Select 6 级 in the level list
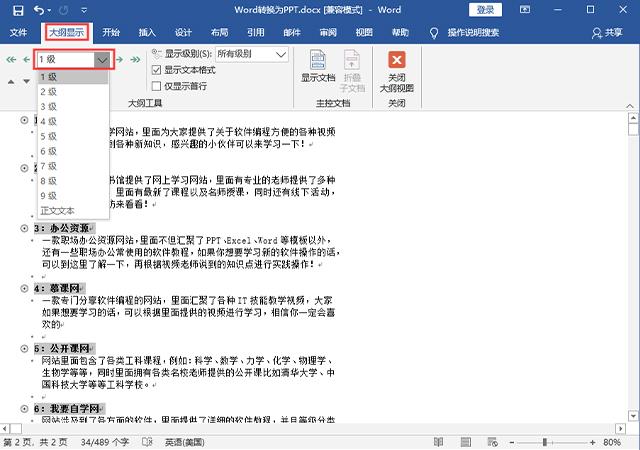Screen dimensions: 640x450 click(x=73, y=151)
